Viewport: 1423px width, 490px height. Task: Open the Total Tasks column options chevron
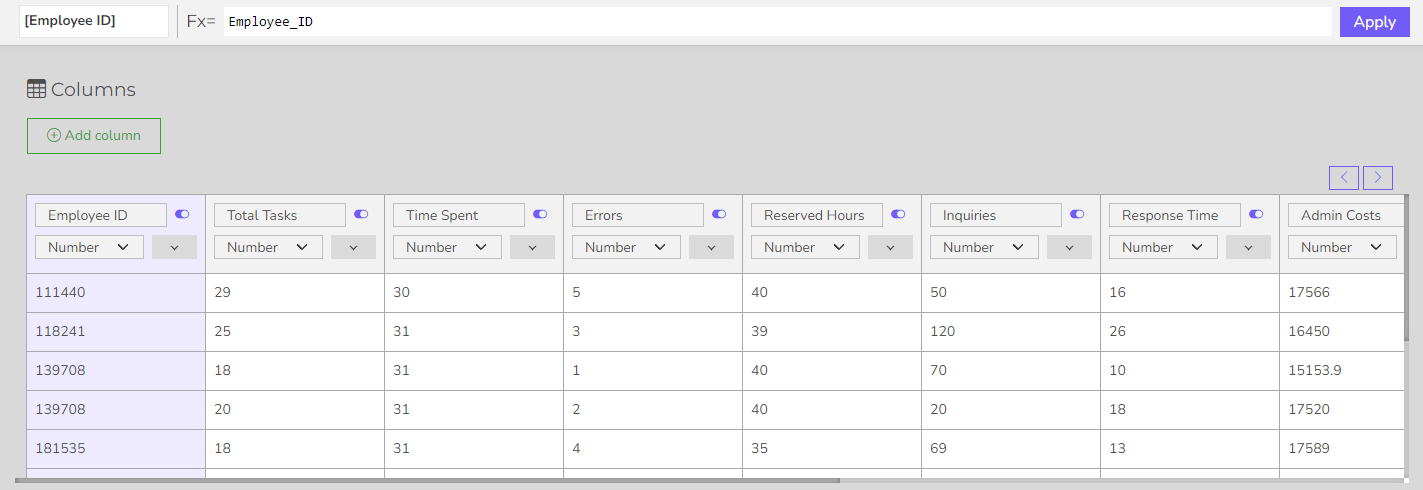[x=353, y=247]
